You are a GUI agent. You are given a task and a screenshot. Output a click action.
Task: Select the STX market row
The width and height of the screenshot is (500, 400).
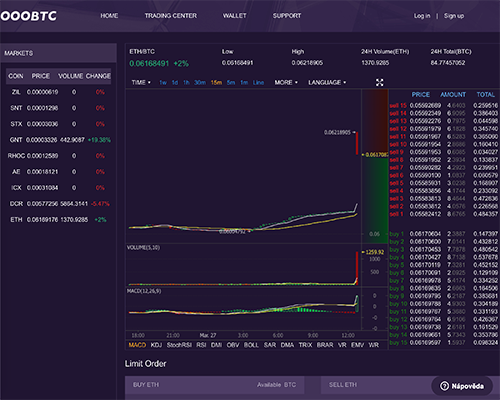pos(58,124)
